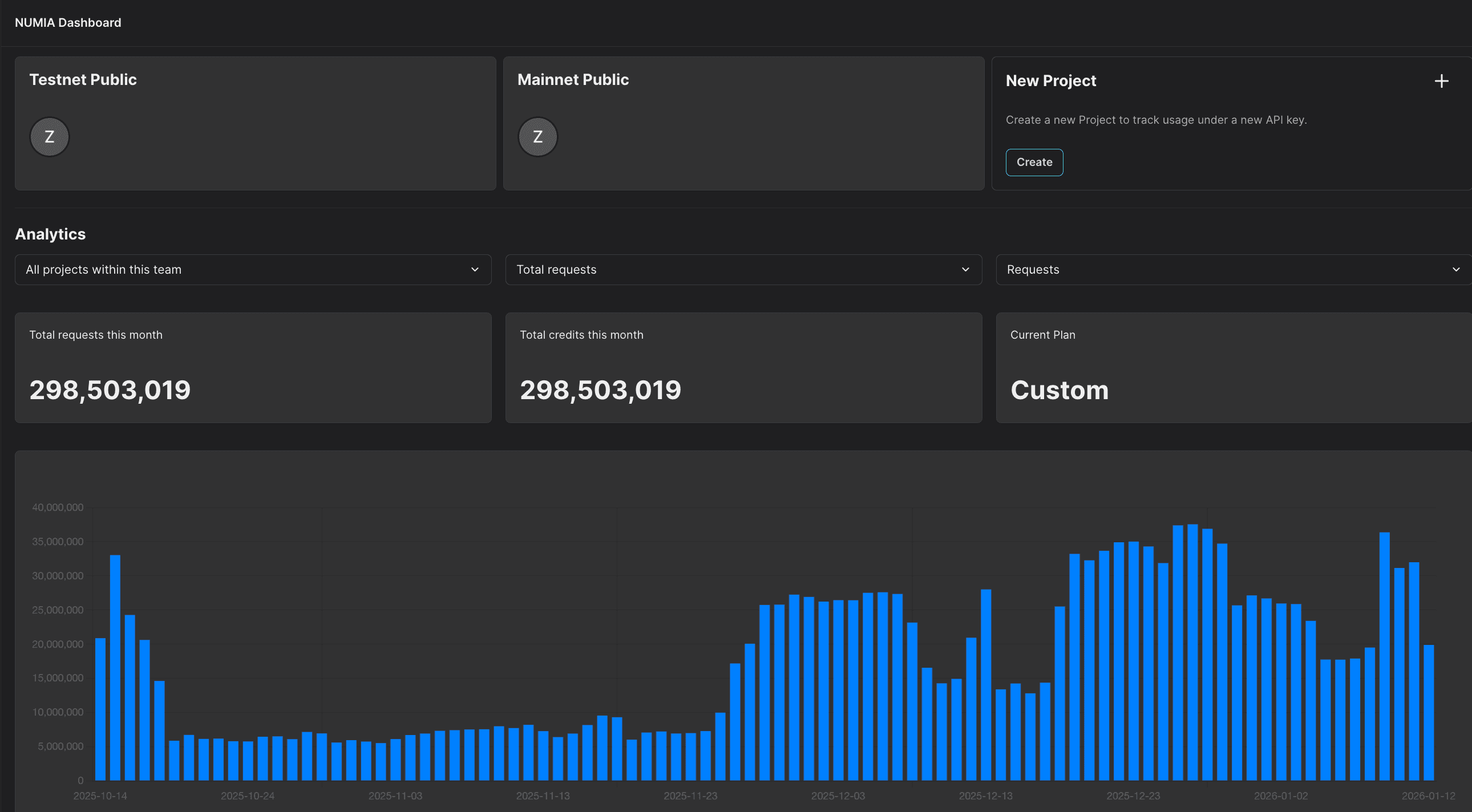
Task: Click the Z avatar on Testnet Public card
Action: point(49,136)
